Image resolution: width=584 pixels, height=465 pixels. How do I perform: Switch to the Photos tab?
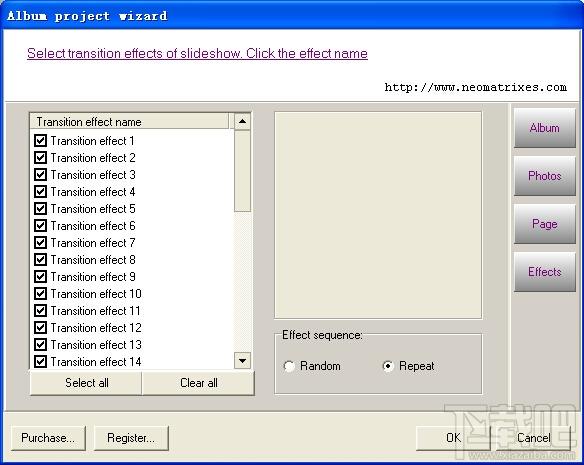point(545,176)
